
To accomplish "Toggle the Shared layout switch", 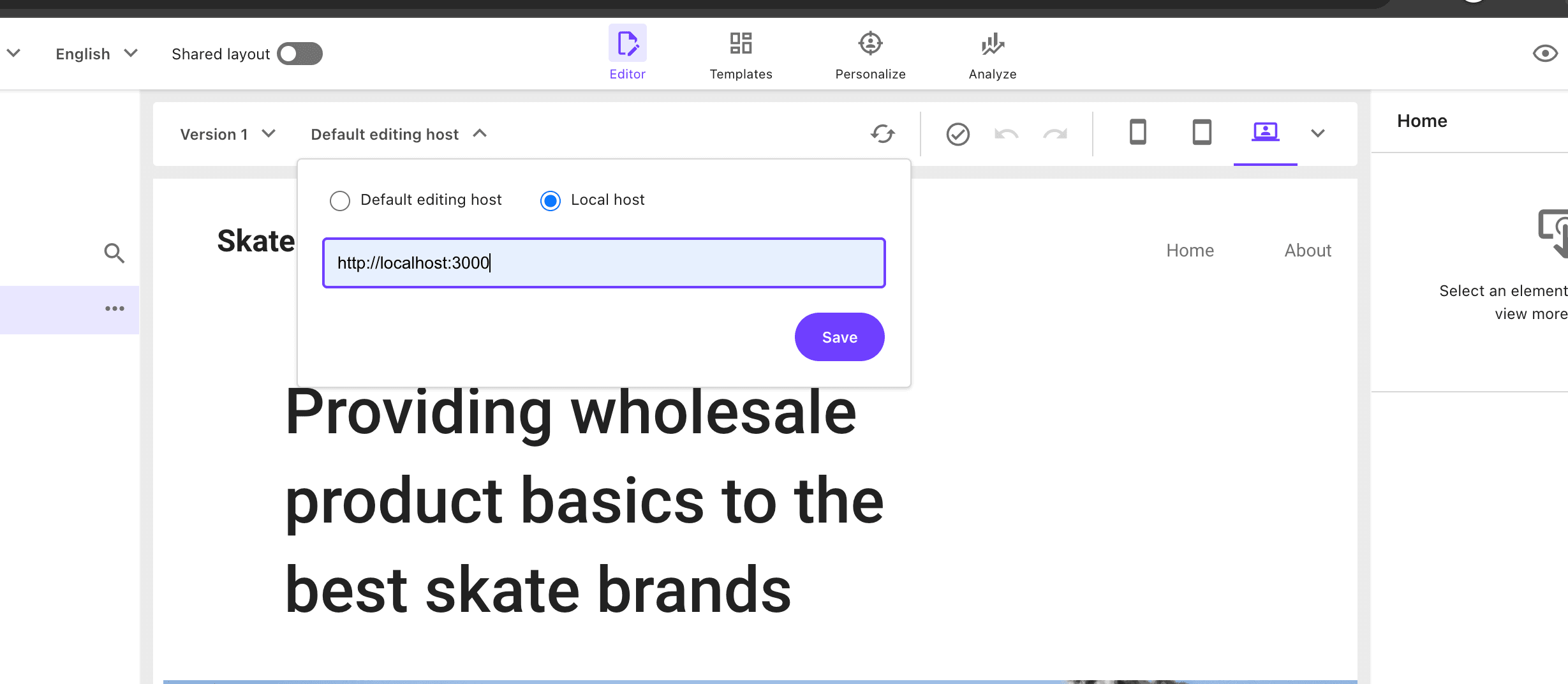I will [x=300, y=54].
